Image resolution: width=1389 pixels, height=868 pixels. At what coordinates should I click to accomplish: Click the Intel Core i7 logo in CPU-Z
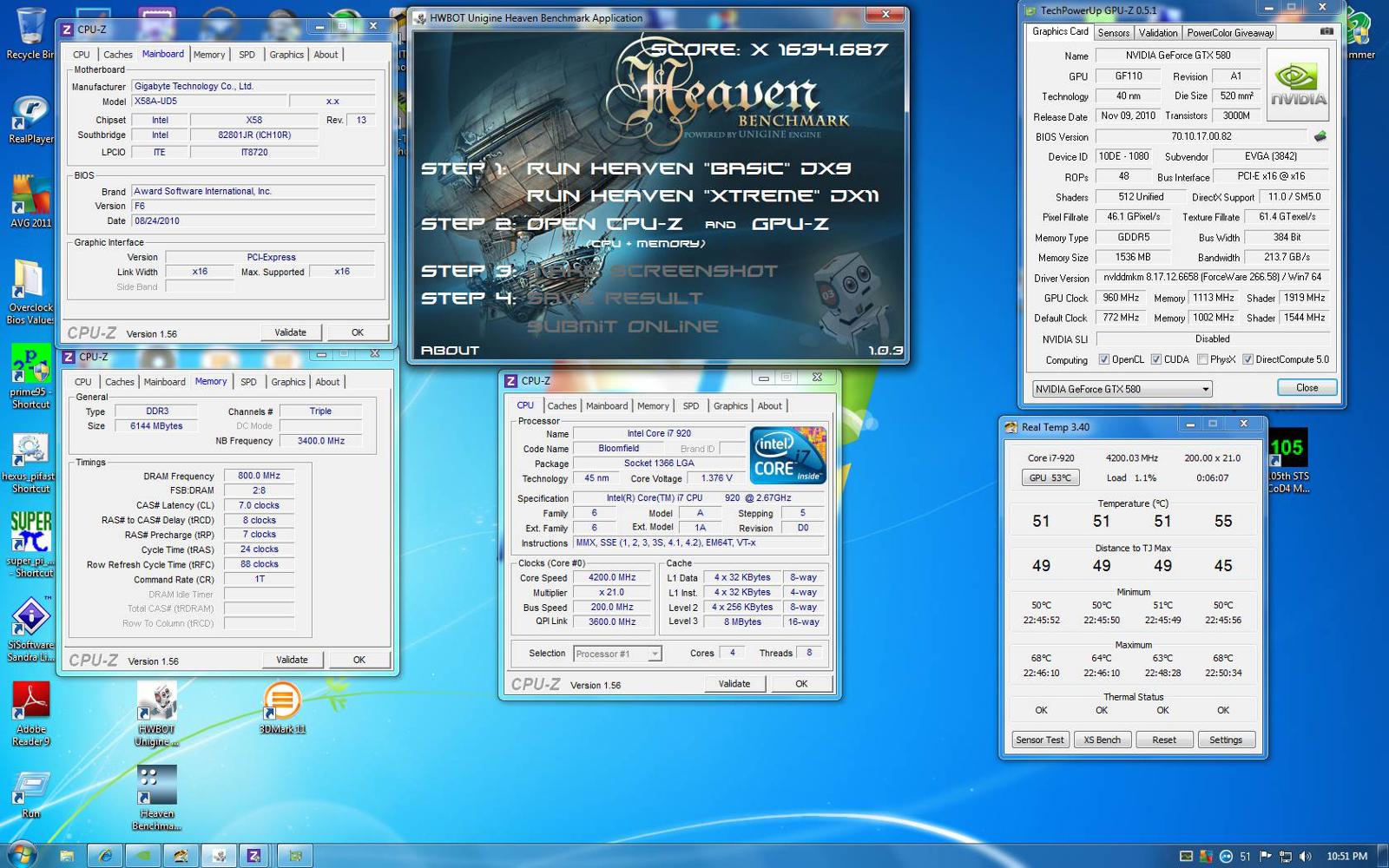788,455
